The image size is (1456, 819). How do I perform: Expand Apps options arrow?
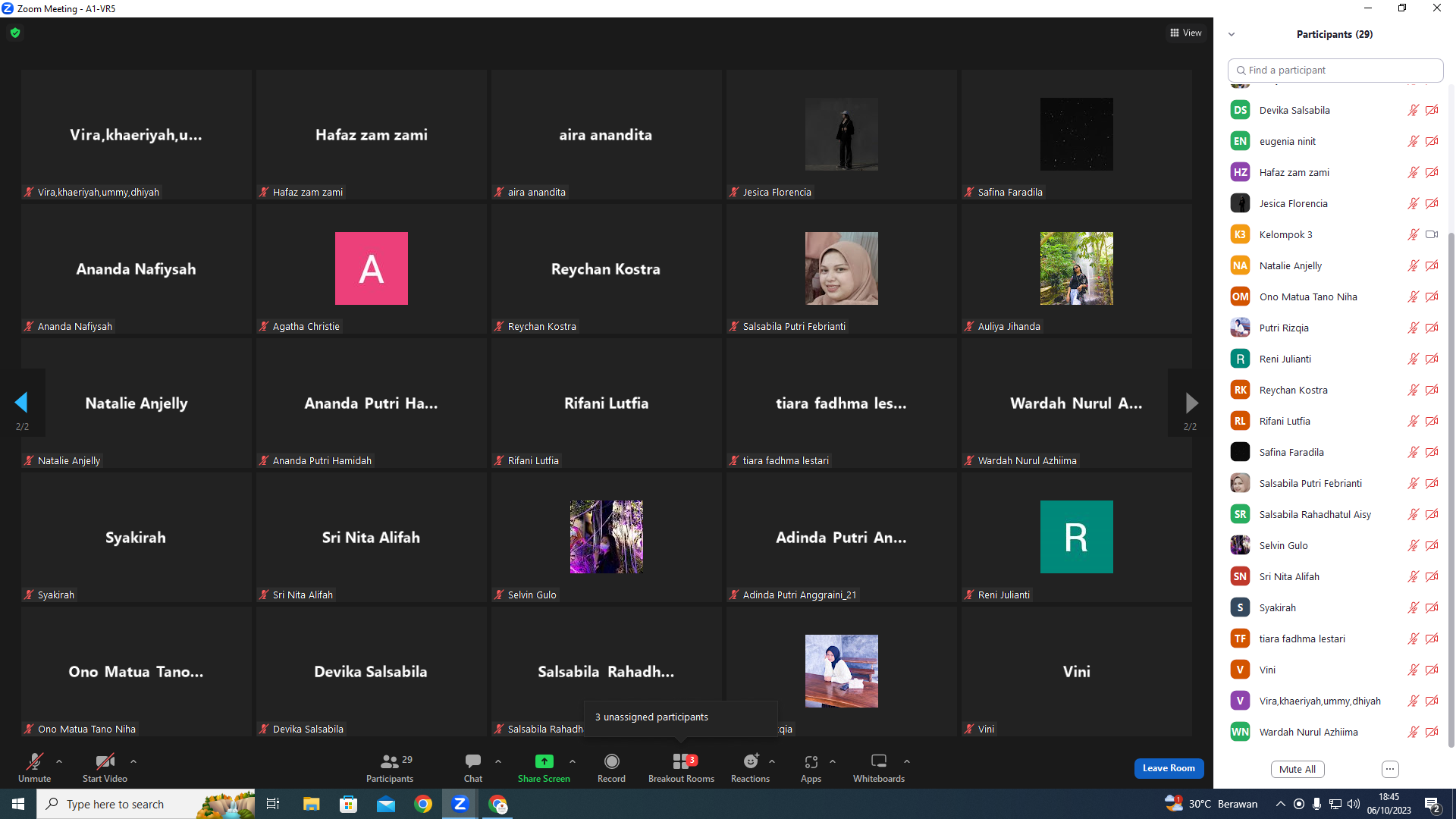pos(833,761)
